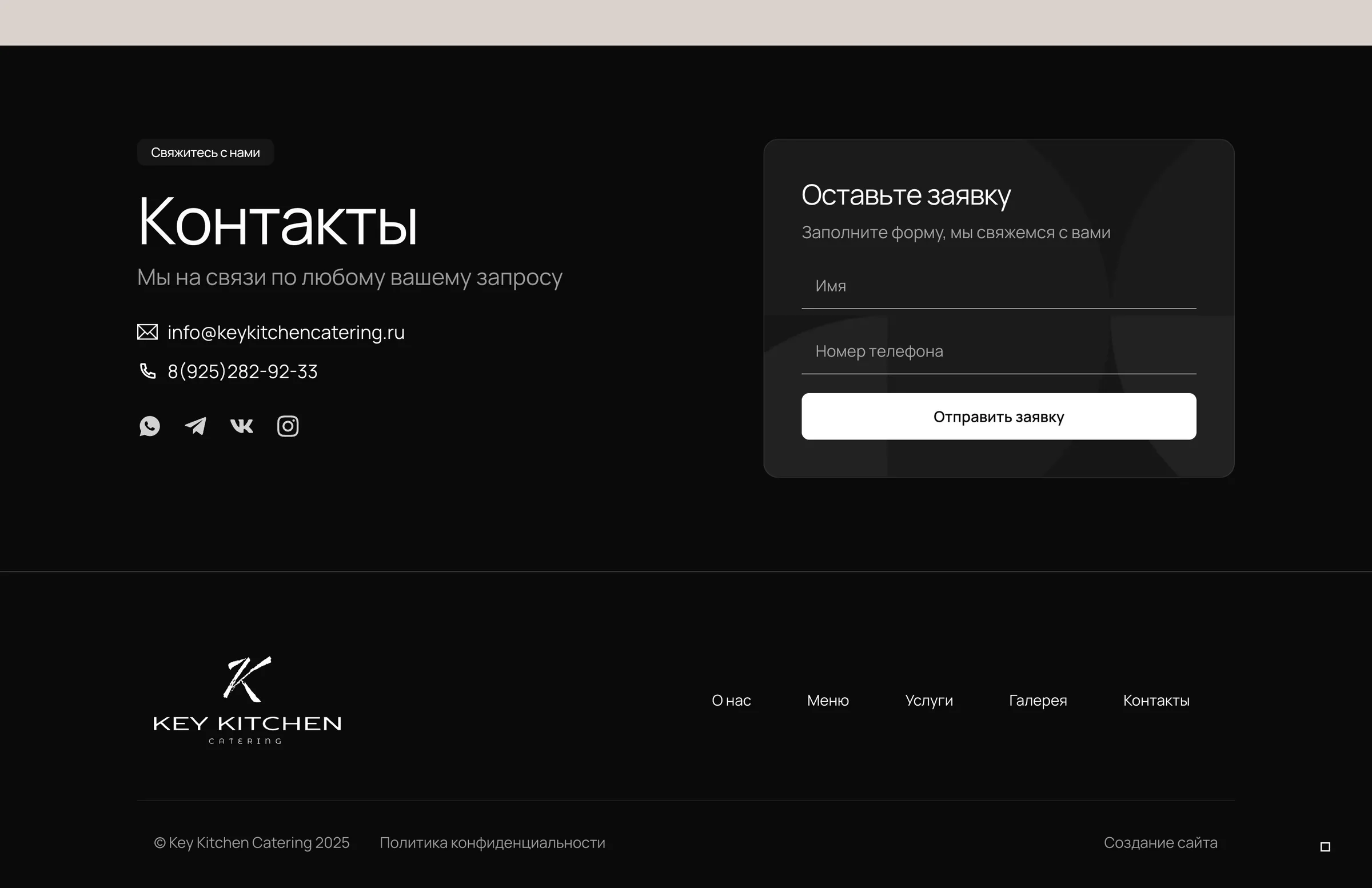Click the © Key Kitchen Catering 2025 text
1372x888 pixels.
pos(252,842)
